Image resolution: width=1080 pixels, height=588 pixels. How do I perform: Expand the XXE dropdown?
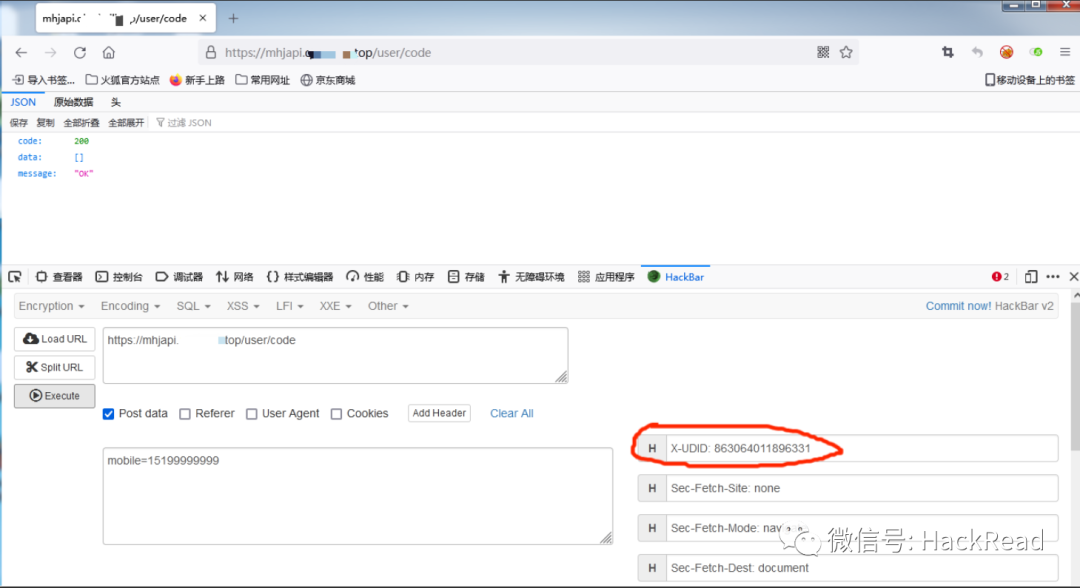(x=335, y=306)
